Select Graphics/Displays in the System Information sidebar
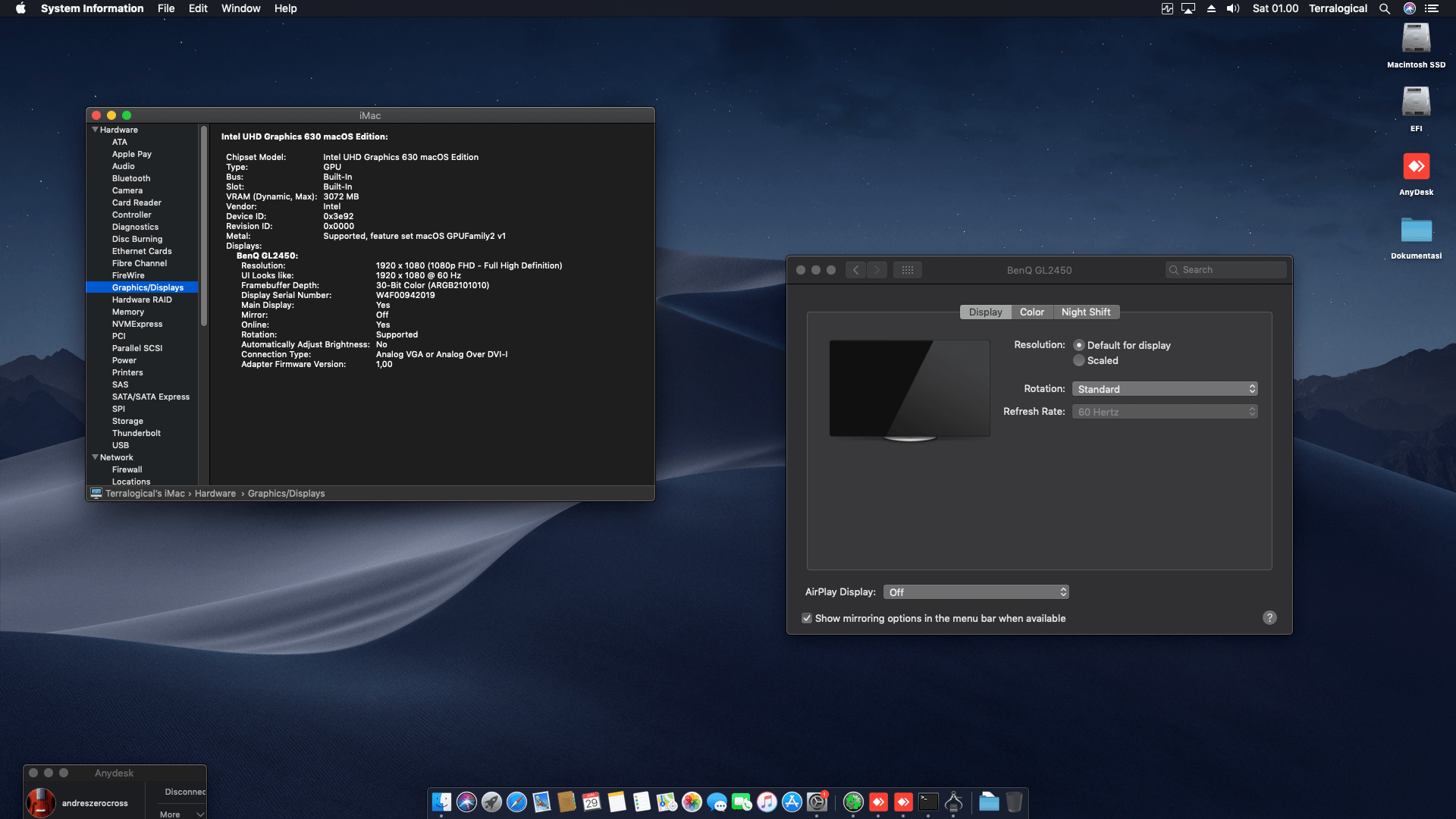This screenshot has height=819, width=1456. coord(147,287)
